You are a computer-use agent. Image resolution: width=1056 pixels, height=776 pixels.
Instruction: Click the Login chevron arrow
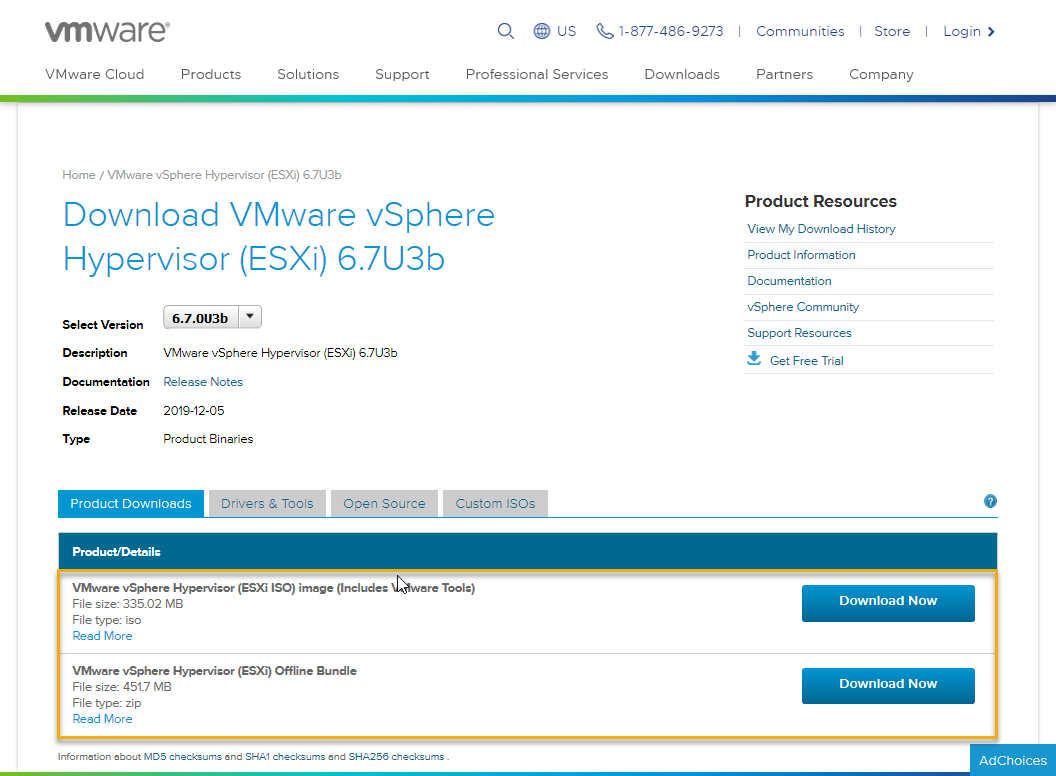coord(991,32)
